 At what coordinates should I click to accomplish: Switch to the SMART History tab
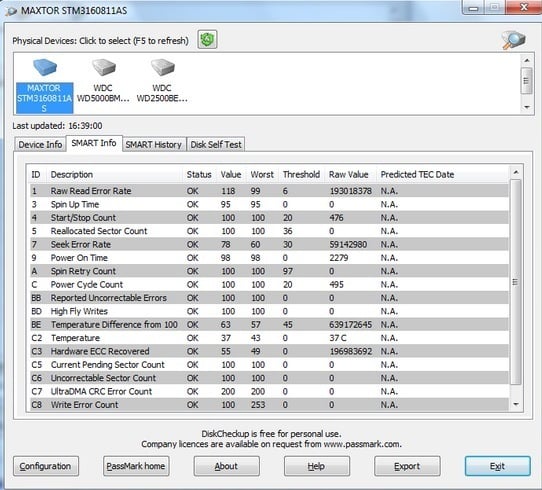tap(153, 144)
